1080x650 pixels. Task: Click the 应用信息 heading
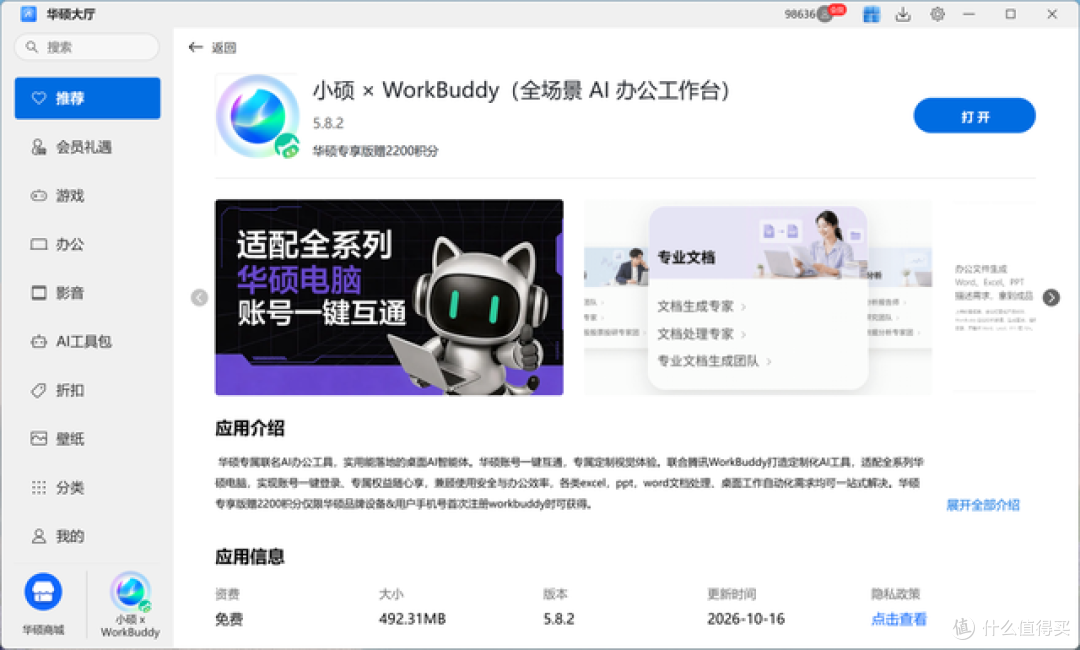(x=250, y=556)
